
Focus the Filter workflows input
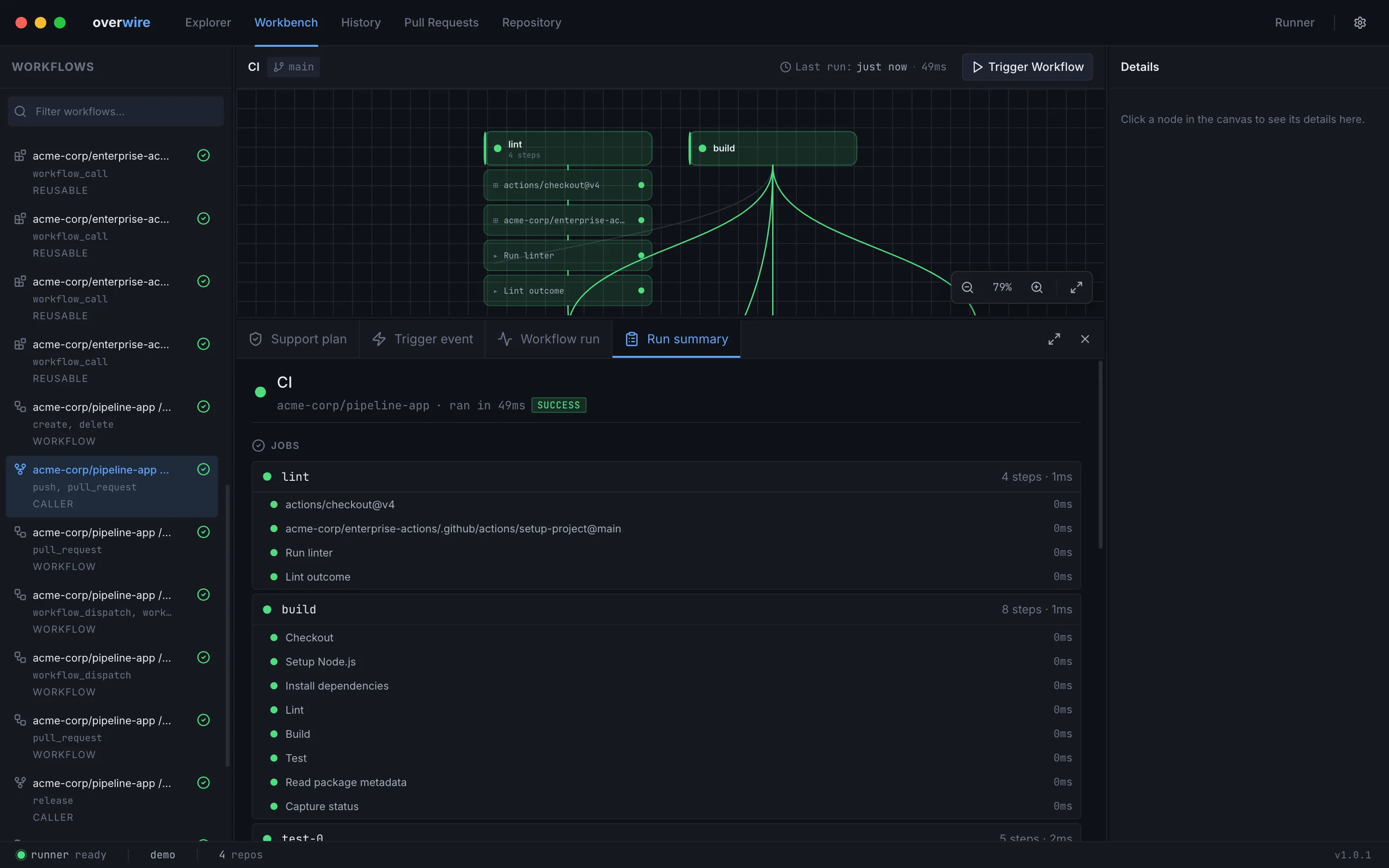pyautogui.click(x=115, y=111)
